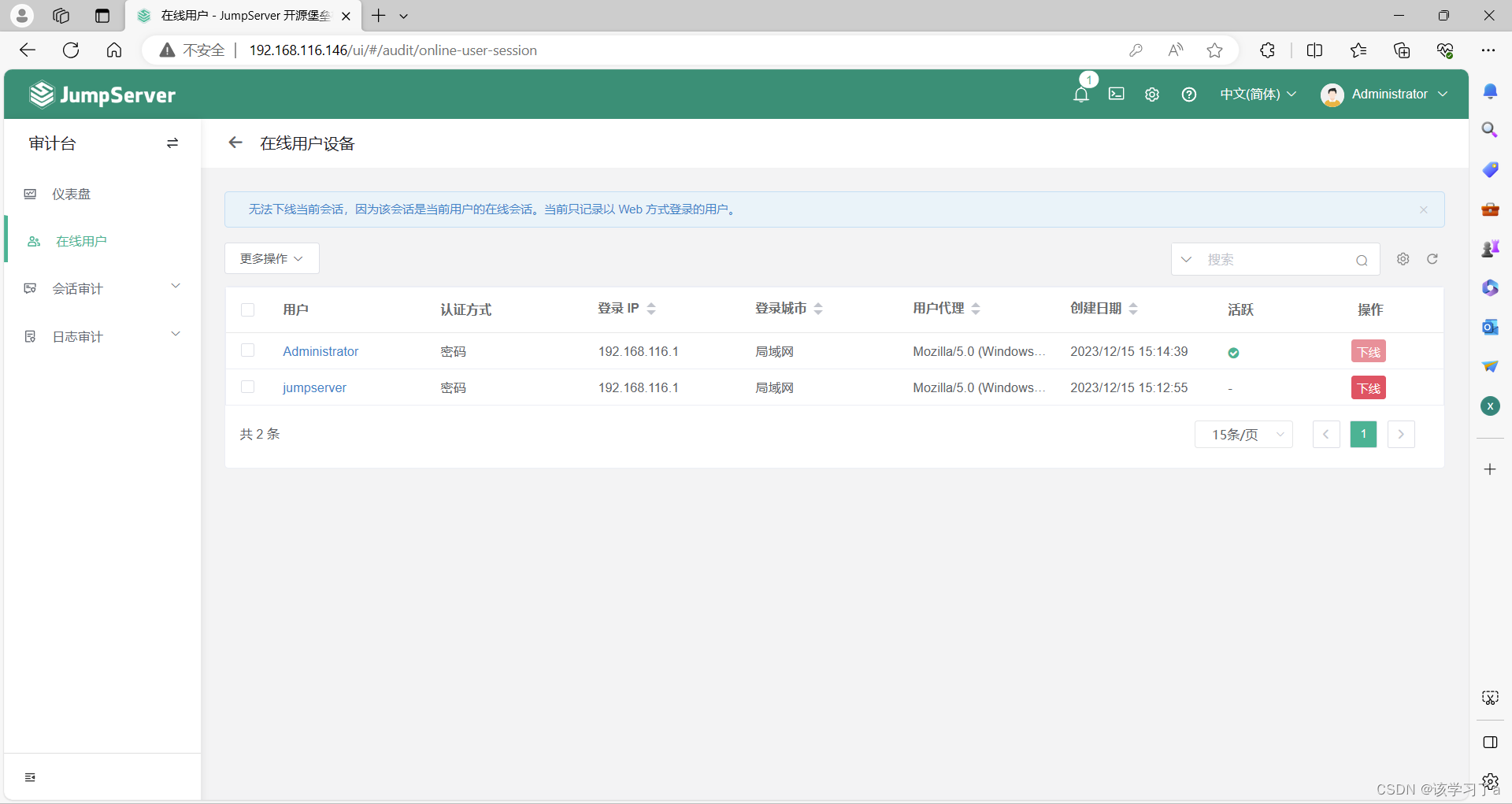
Task: Open saved password key icon in address bar
Action: coord(1136,50)
